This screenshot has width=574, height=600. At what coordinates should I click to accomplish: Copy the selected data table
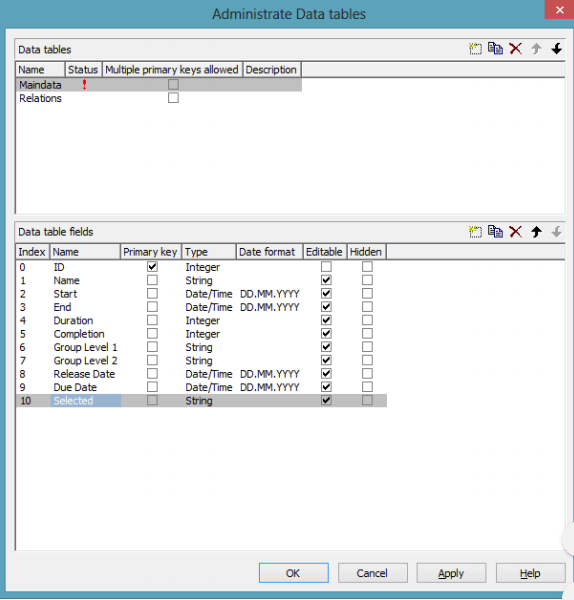[496, 49]
